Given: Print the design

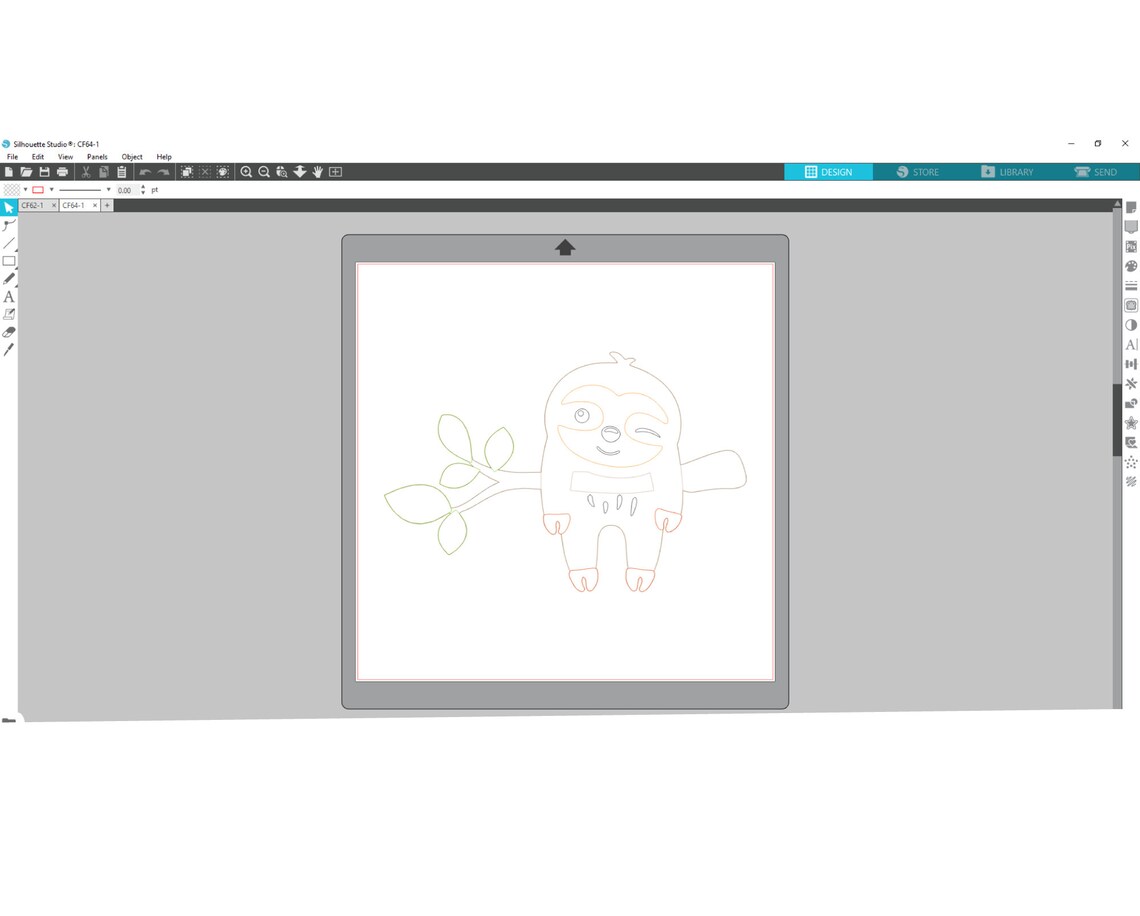Looking at the screenshot, I should point(63,172).
